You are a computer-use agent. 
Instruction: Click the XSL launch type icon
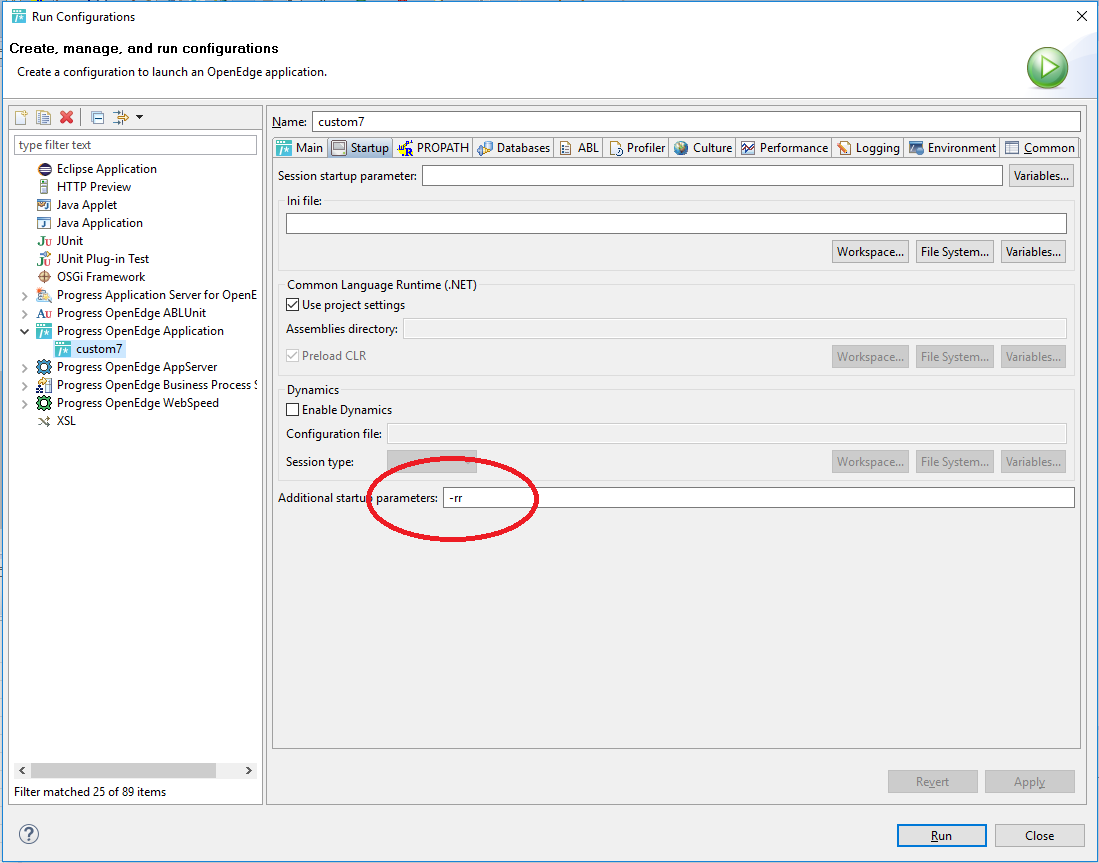(44, 421)
